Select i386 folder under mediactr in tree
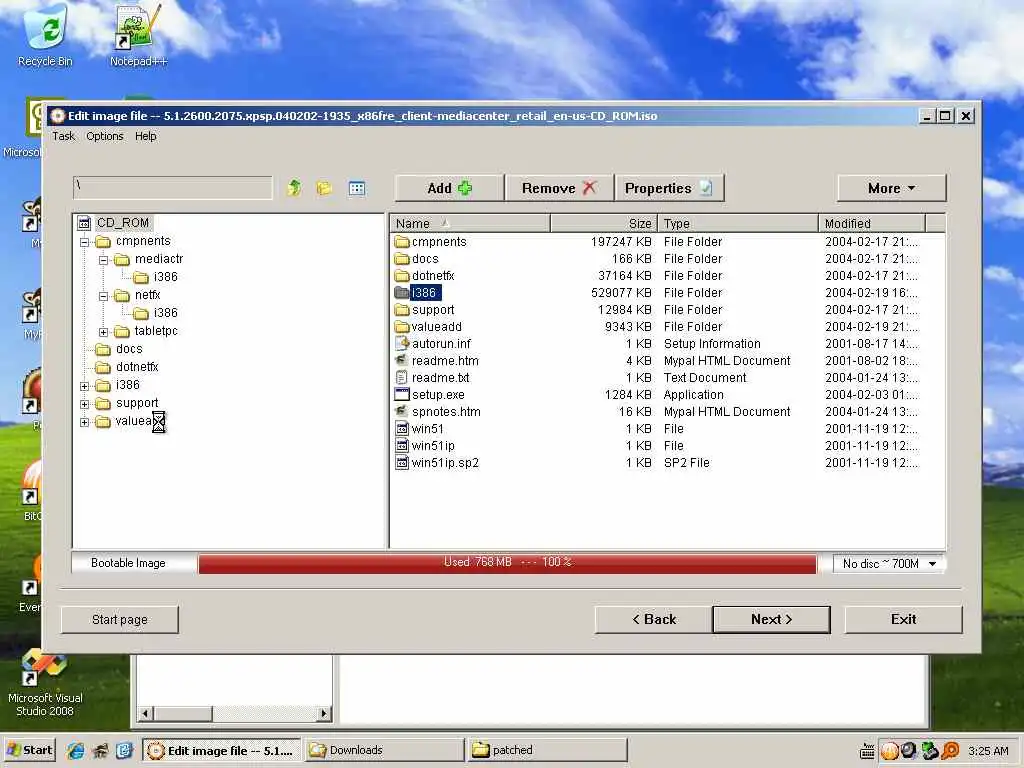Screen dimensions: 1024x768 (x=165, y=277)
